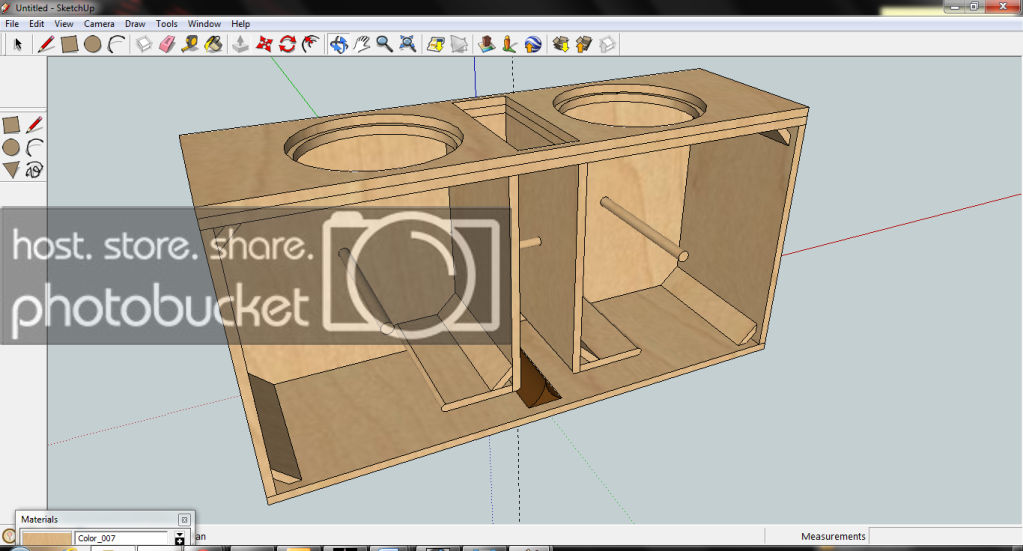Click the Preview in Google Earth icon
The width and height of the screenshot is (1023, 551).
[533, 44]
